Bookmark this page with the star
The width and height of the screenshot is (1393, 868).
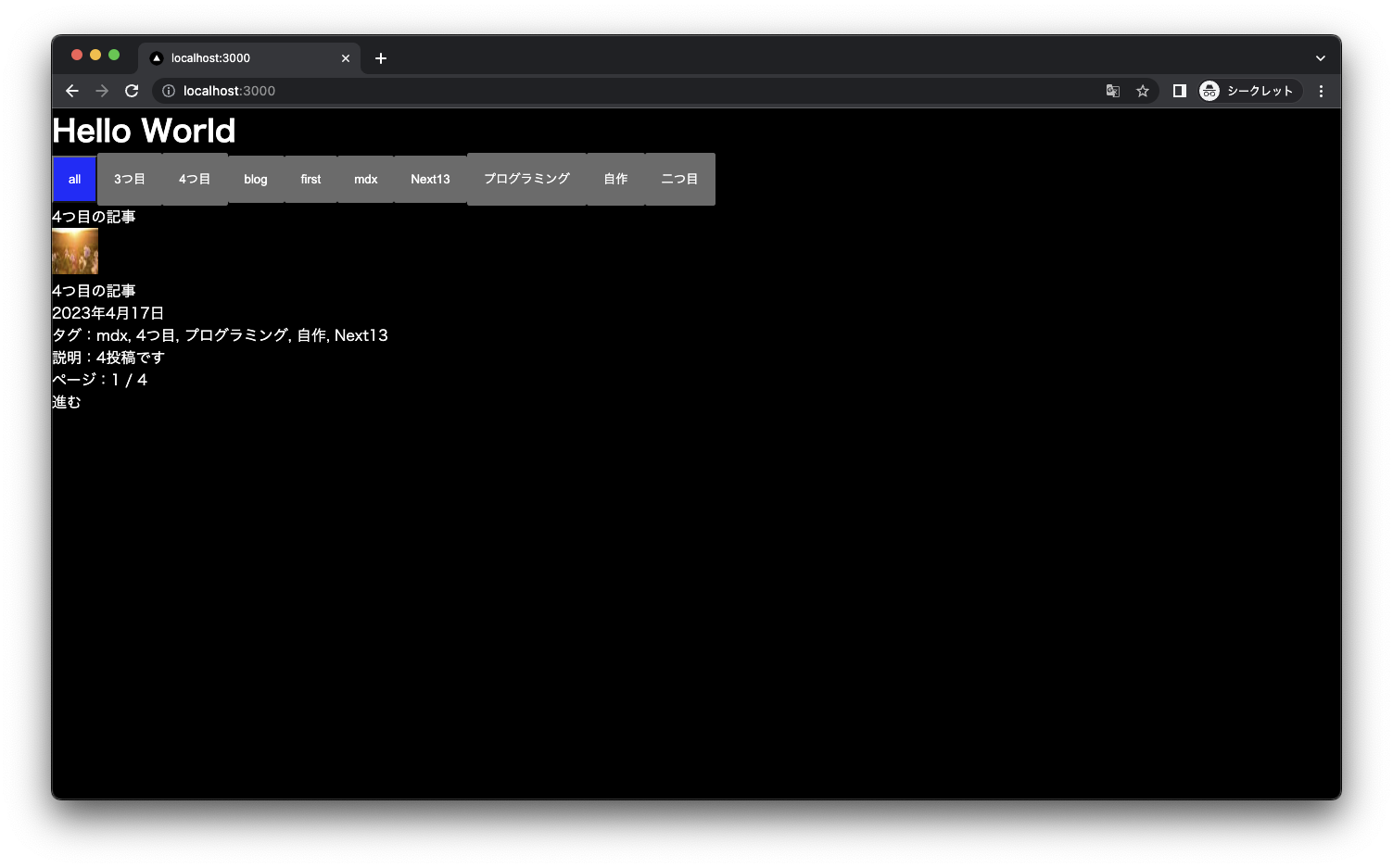[1143, 91]
